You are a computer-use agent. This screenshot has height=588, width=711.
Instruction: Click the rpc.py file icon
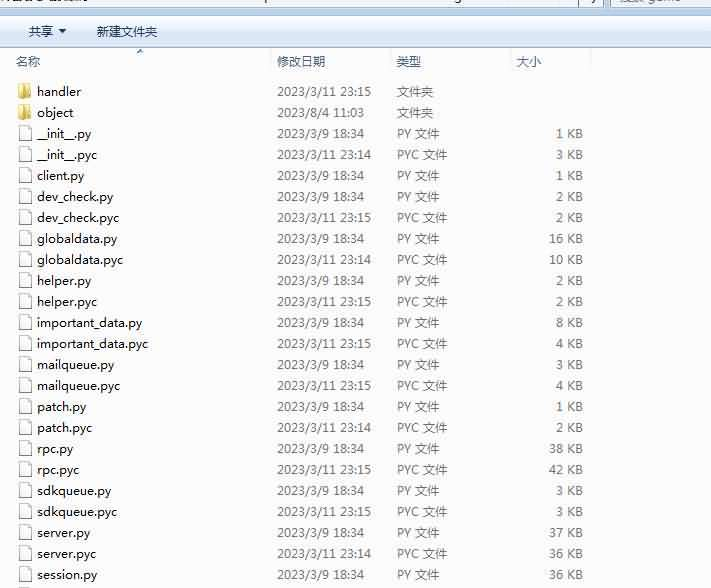pyautogui.click(x=26, y=449)
